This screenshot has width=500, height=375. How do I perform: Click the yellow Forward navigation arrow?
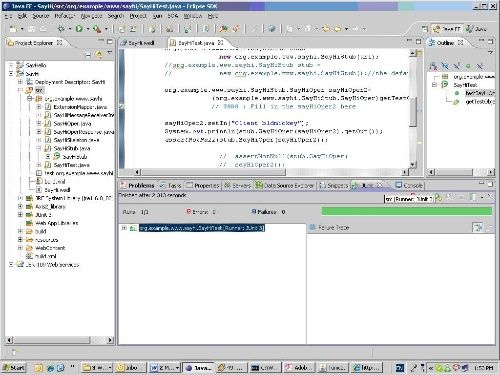point(337,29)
